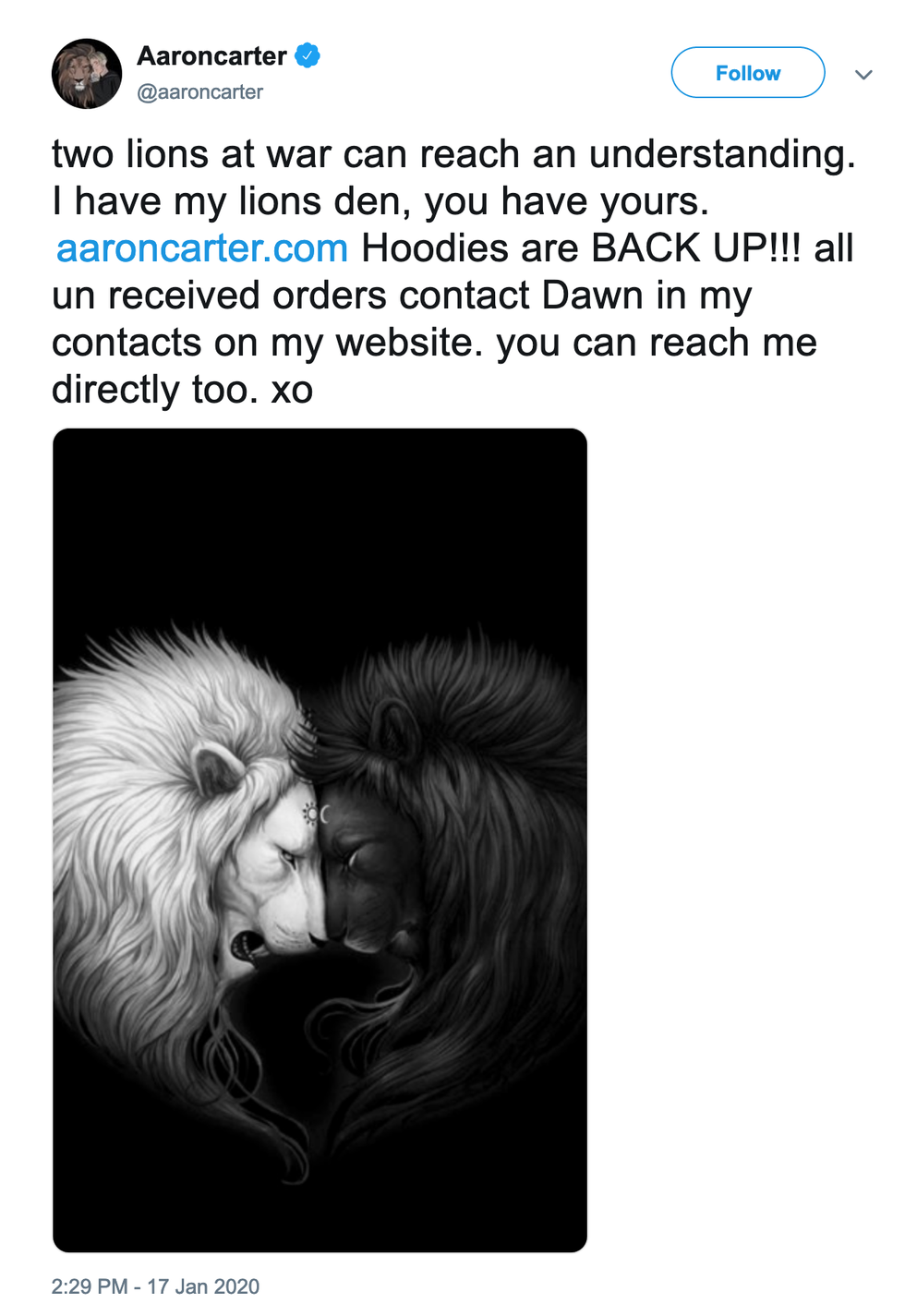Click the tweet's first line about two lions
This screenshot has width=905, height=1316.
[x=453, y=154]
